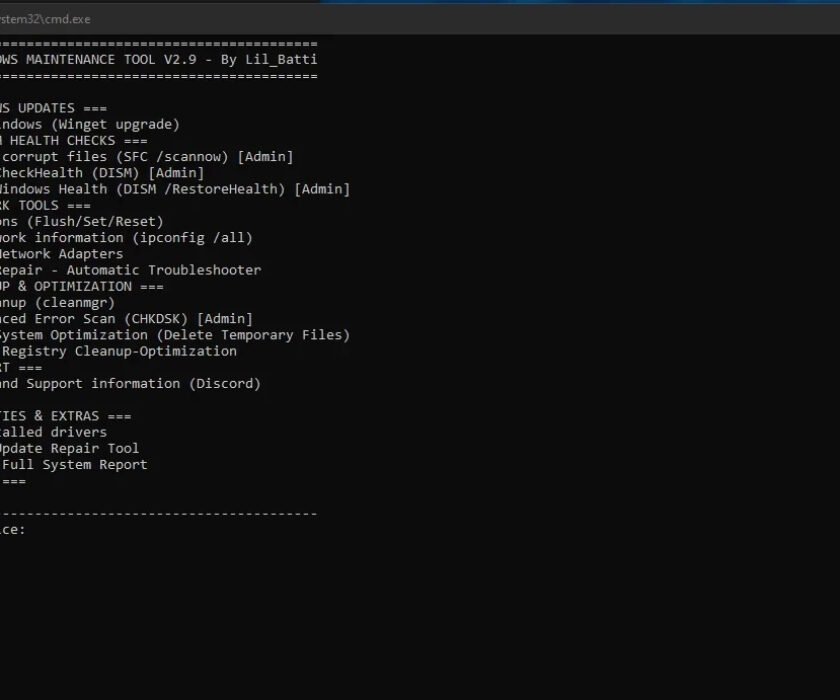
Task: Select 'System Optimization (Delete Temporary Files)' line
Action: pos(175,335)
